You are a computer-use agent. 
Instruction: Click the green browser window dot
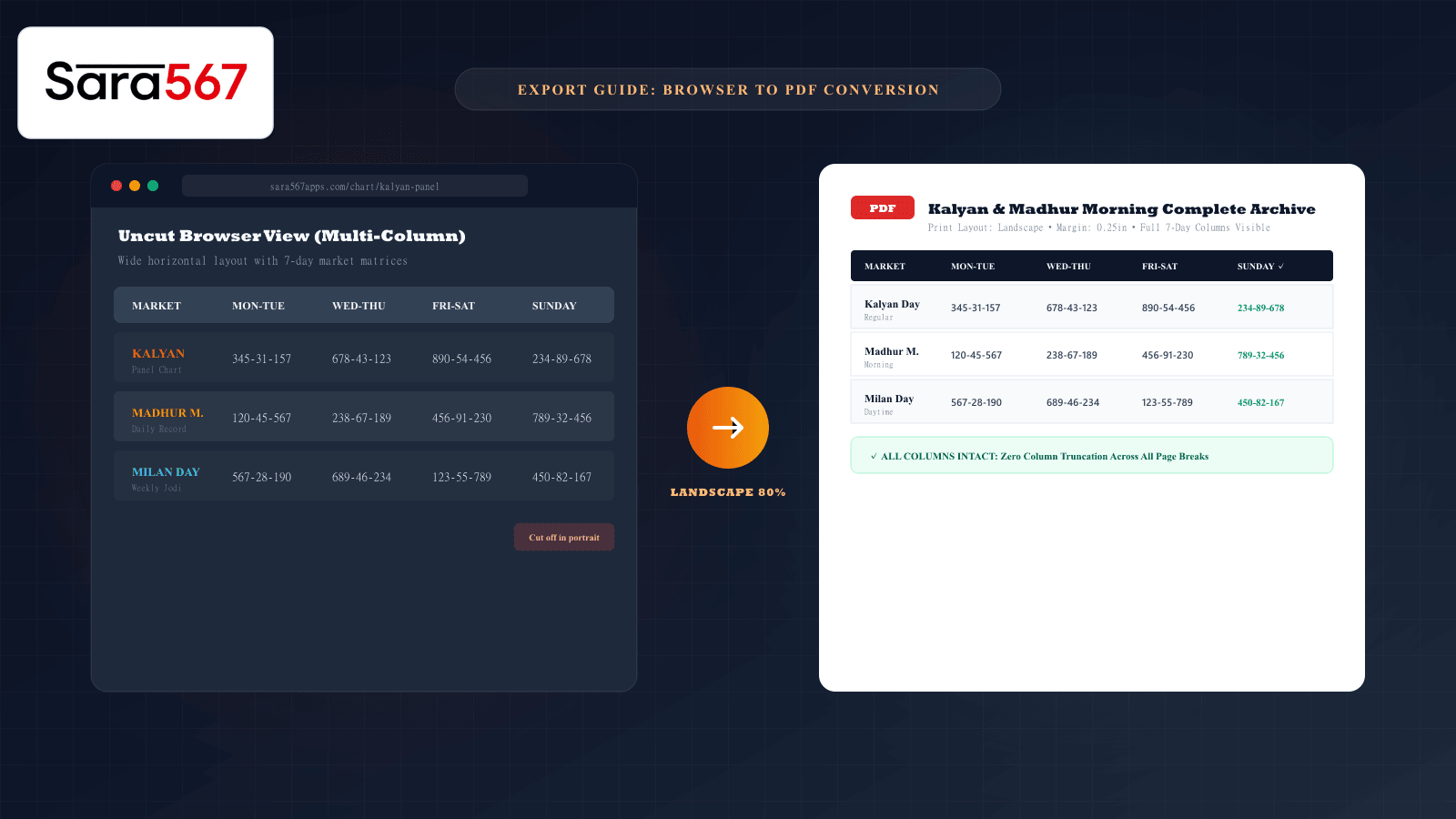pos(153,186)
